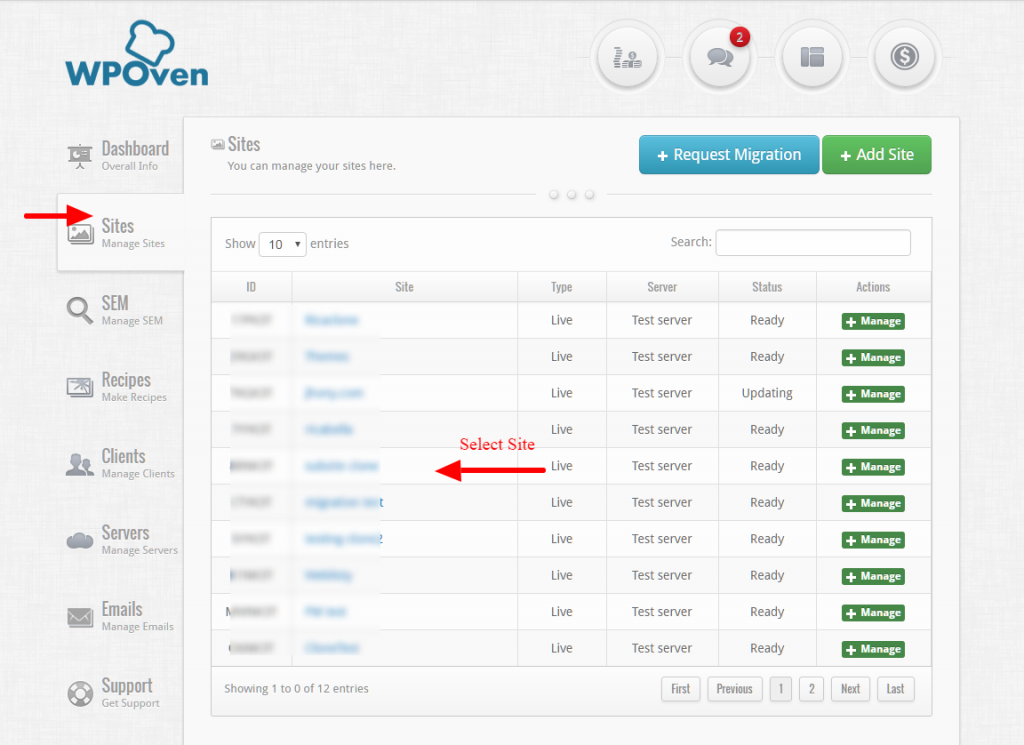Sort table by ID column
Image resolution: width=1024 pixels, height=745 pixels.
pos(251,287)
